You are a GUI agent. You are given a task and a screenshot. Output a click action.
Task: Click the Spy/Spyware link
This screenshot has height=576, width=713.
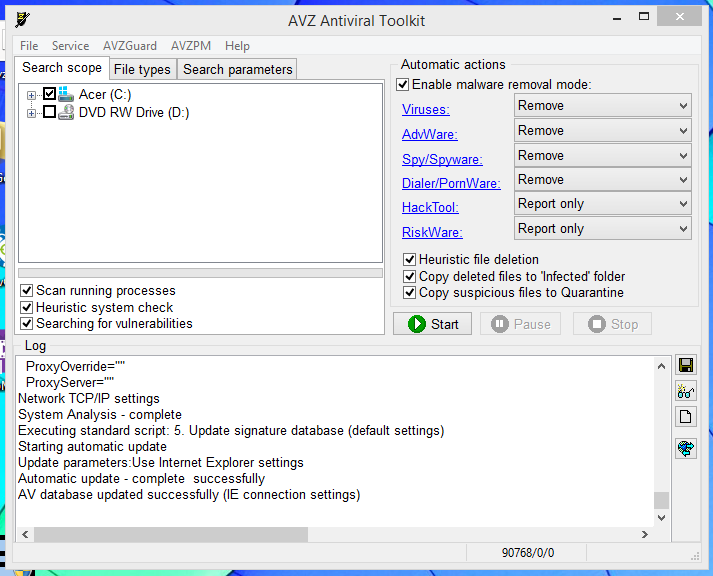click(x=442, y=160)
